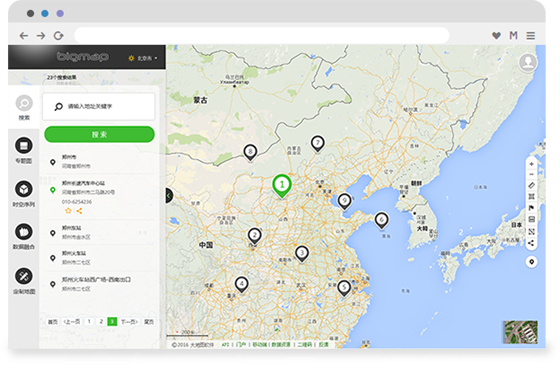Go to first page 首页 in pagination
Image resolution: width=560 pixels, height=365 pixels.
tap(52, 322)
